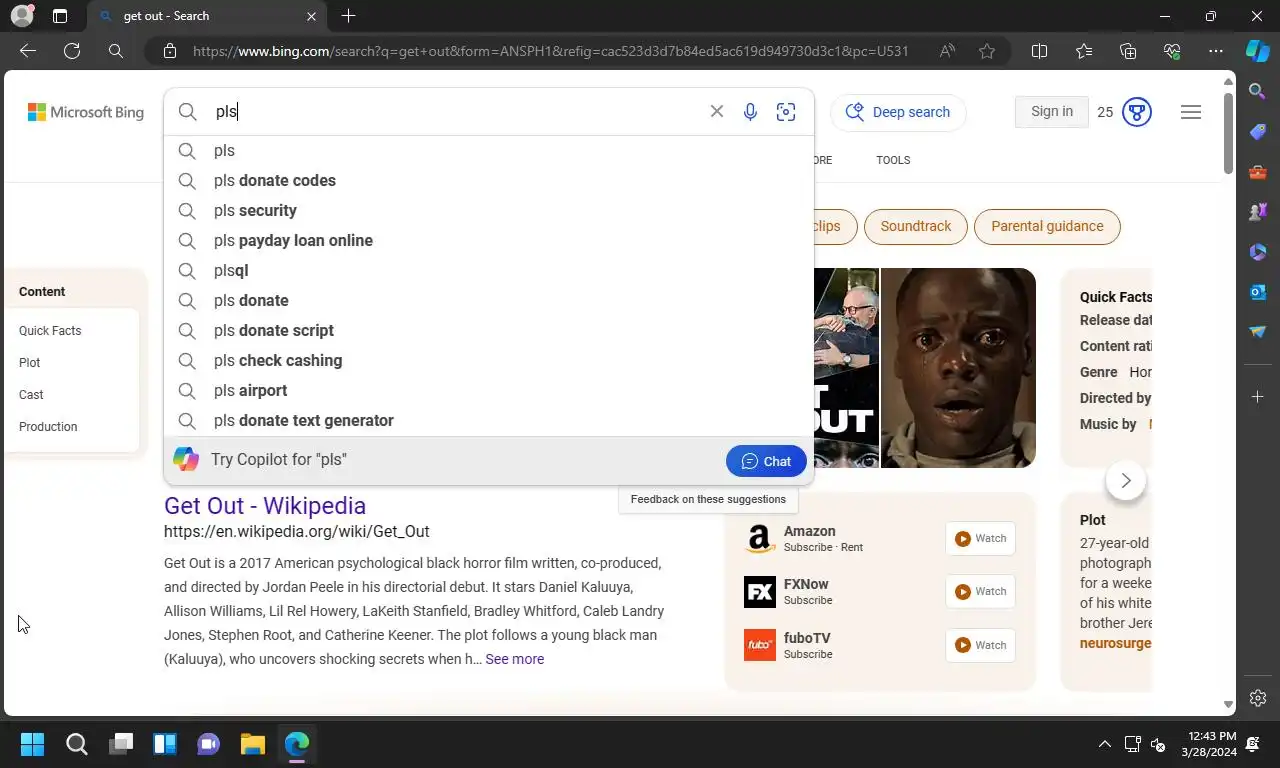1280x768 pixels.
Task: Watch on Amazon button
Action: [980, 538]
